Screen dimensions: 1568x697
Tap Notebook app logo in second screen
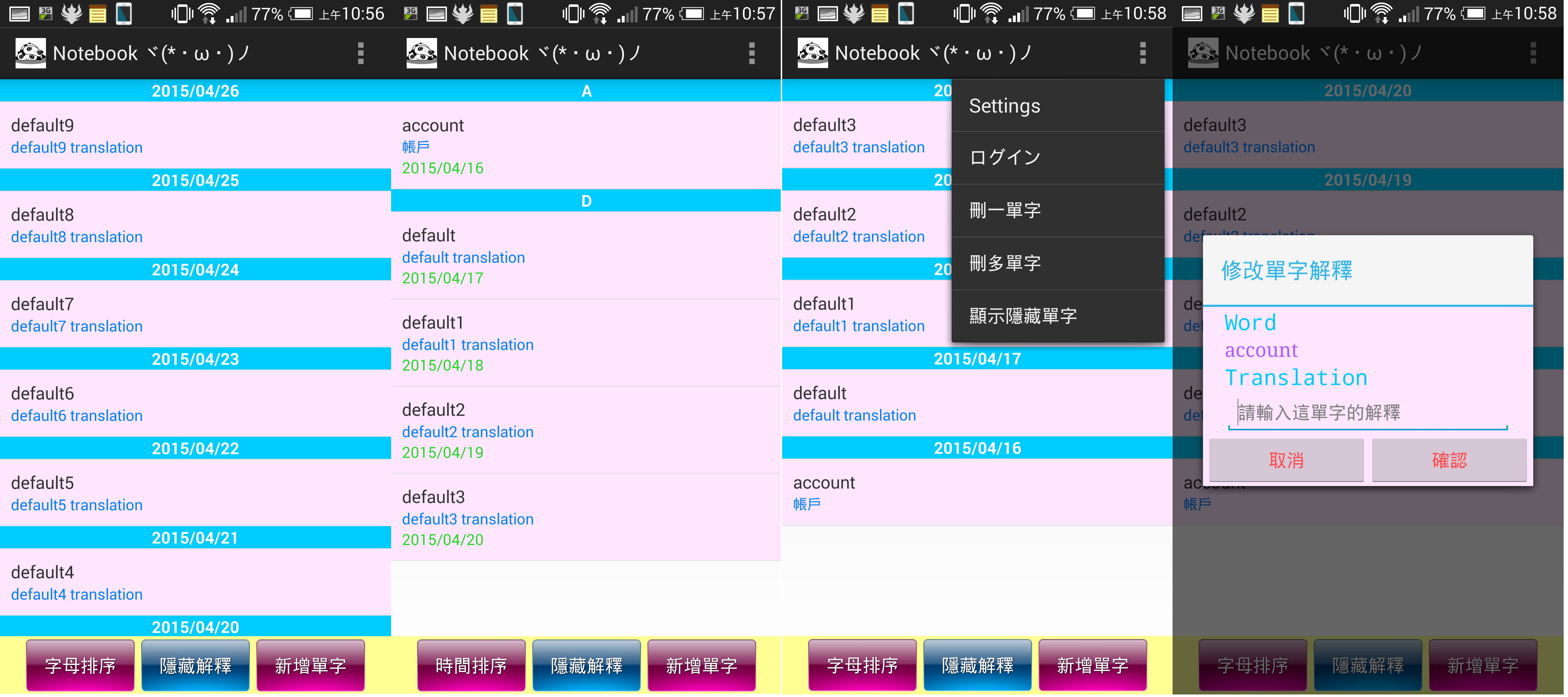(x=421, y=54)
